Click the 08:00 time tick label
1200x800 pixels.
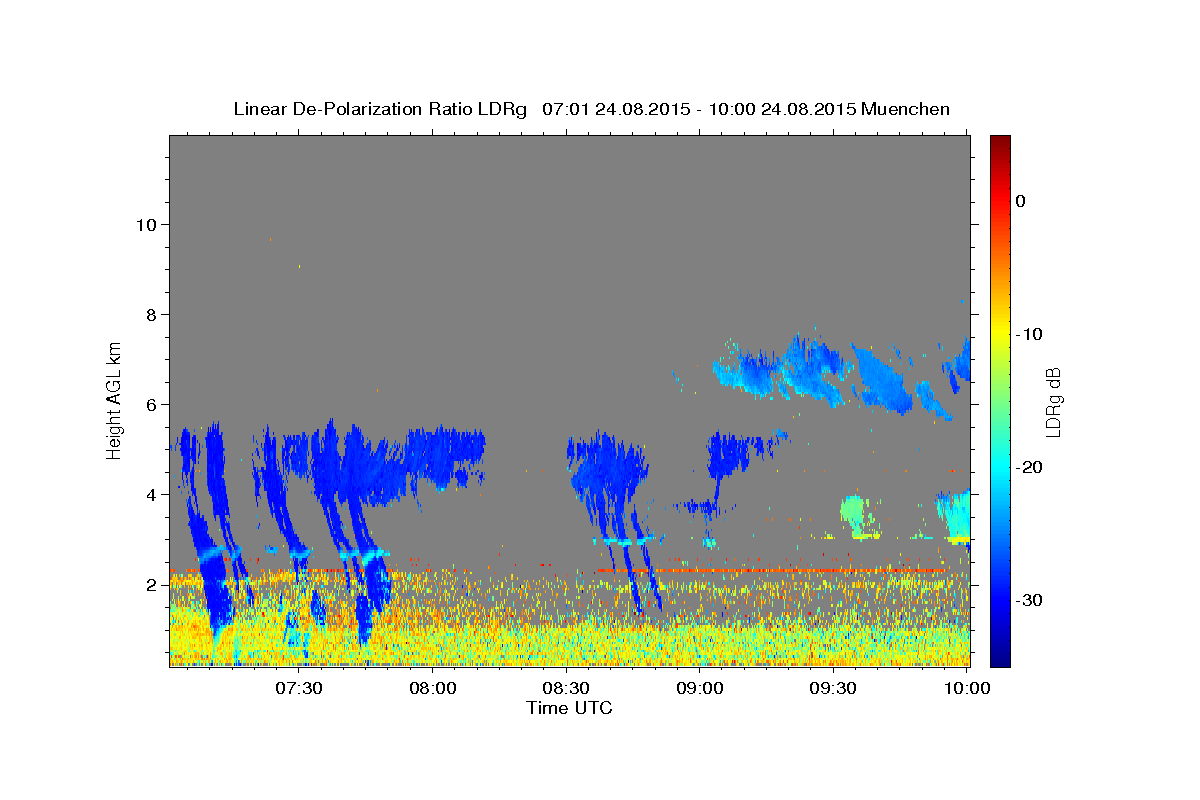pyautogui.click(x=433, y=688)
